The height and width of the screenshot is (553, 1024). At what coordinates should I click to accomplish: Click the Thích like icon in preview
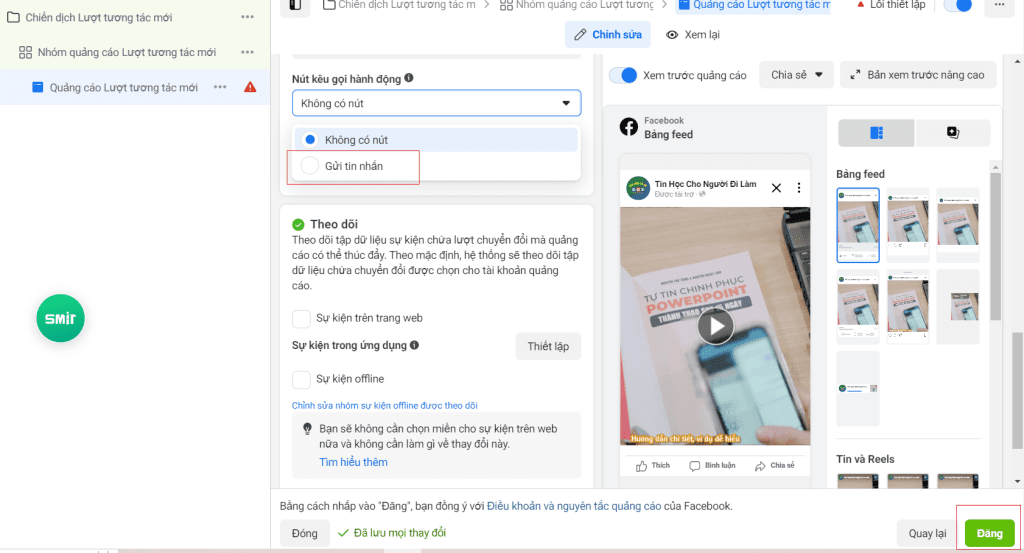[641, 466]
